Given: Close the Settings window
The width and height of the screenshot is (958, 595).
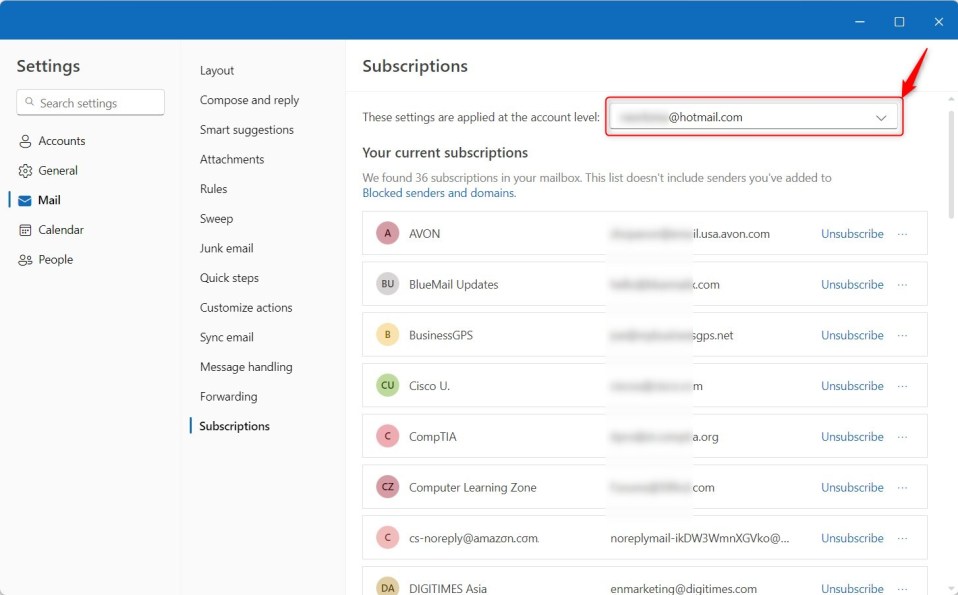Looking at the screenshot, I should (x=939, y=21).
